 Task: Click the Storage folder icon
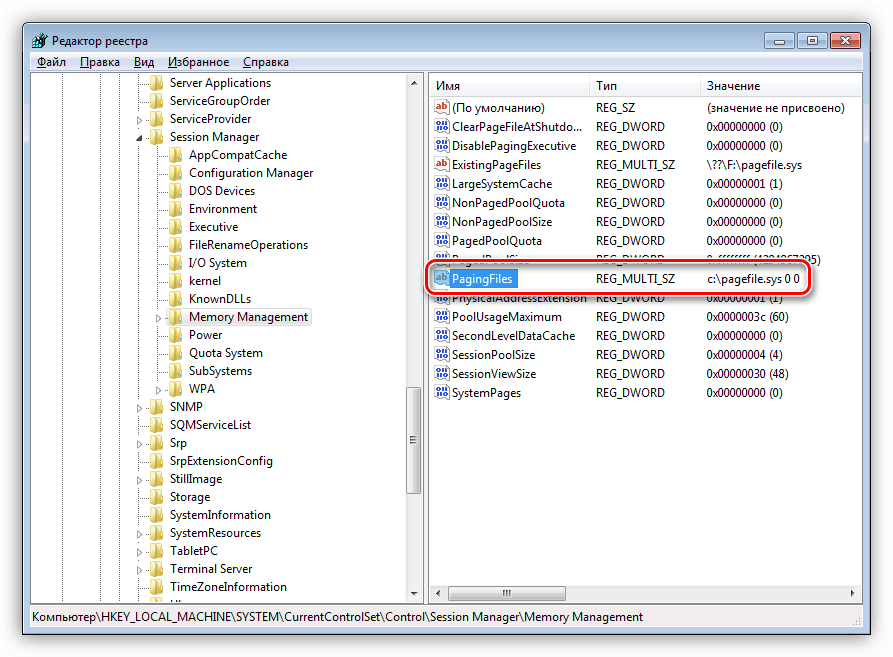157,496
